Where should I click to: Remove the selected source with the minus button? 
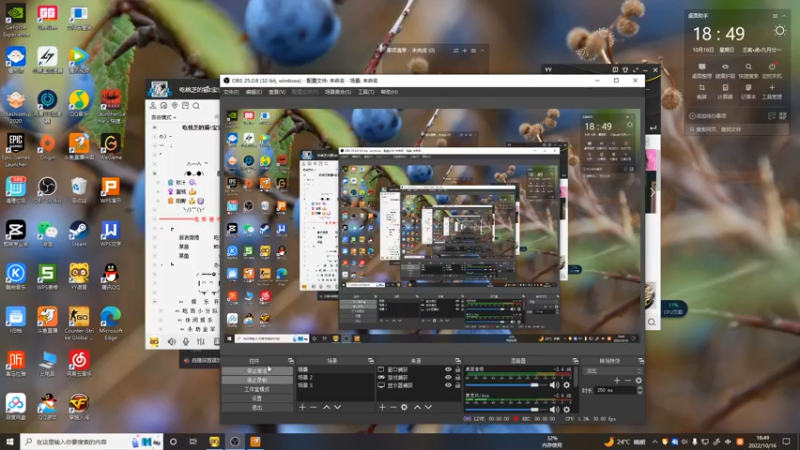[x=393, y=407]
